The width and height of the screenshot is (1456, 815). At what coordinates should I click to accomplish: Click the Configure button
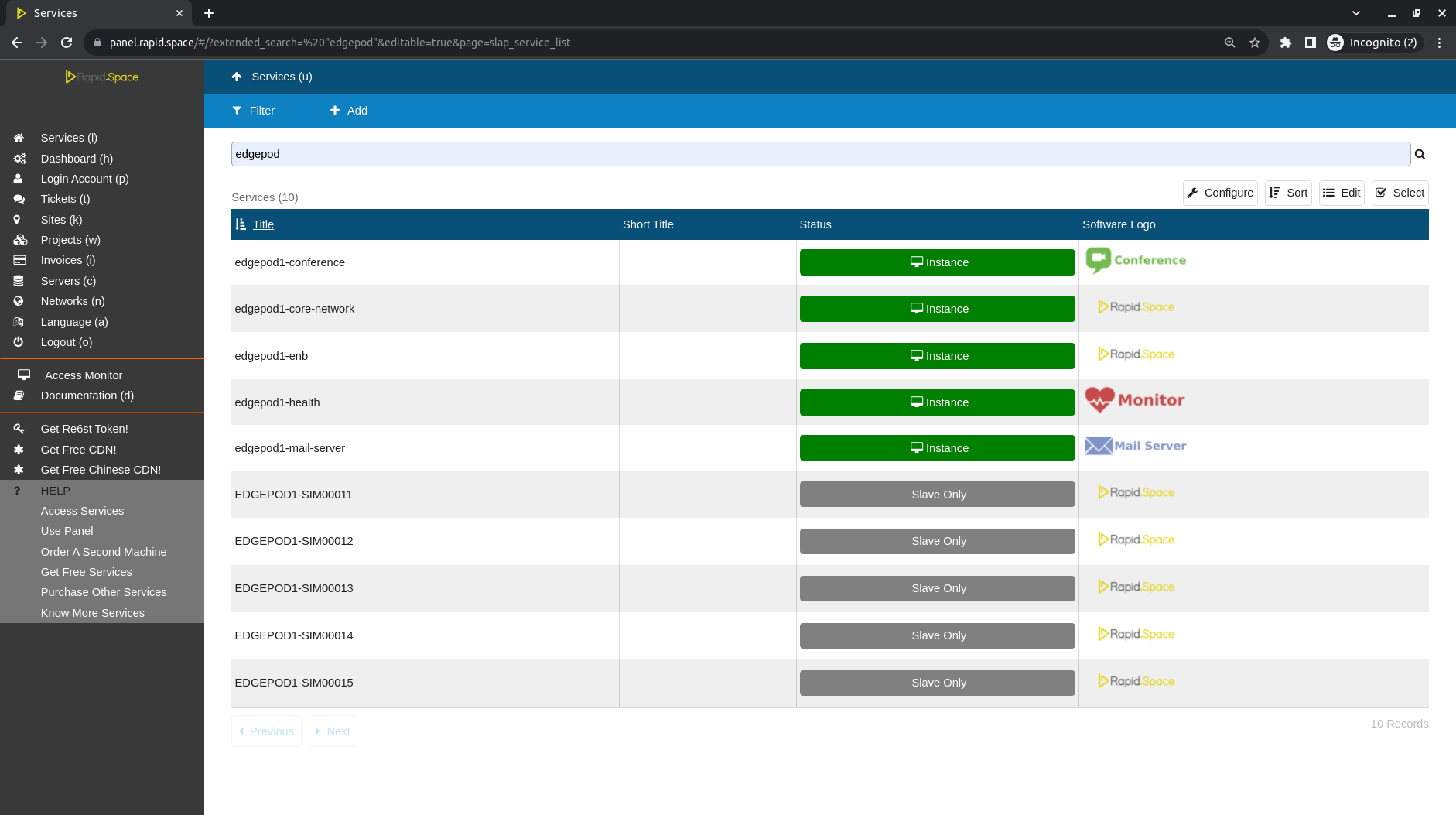[1220, 193]
